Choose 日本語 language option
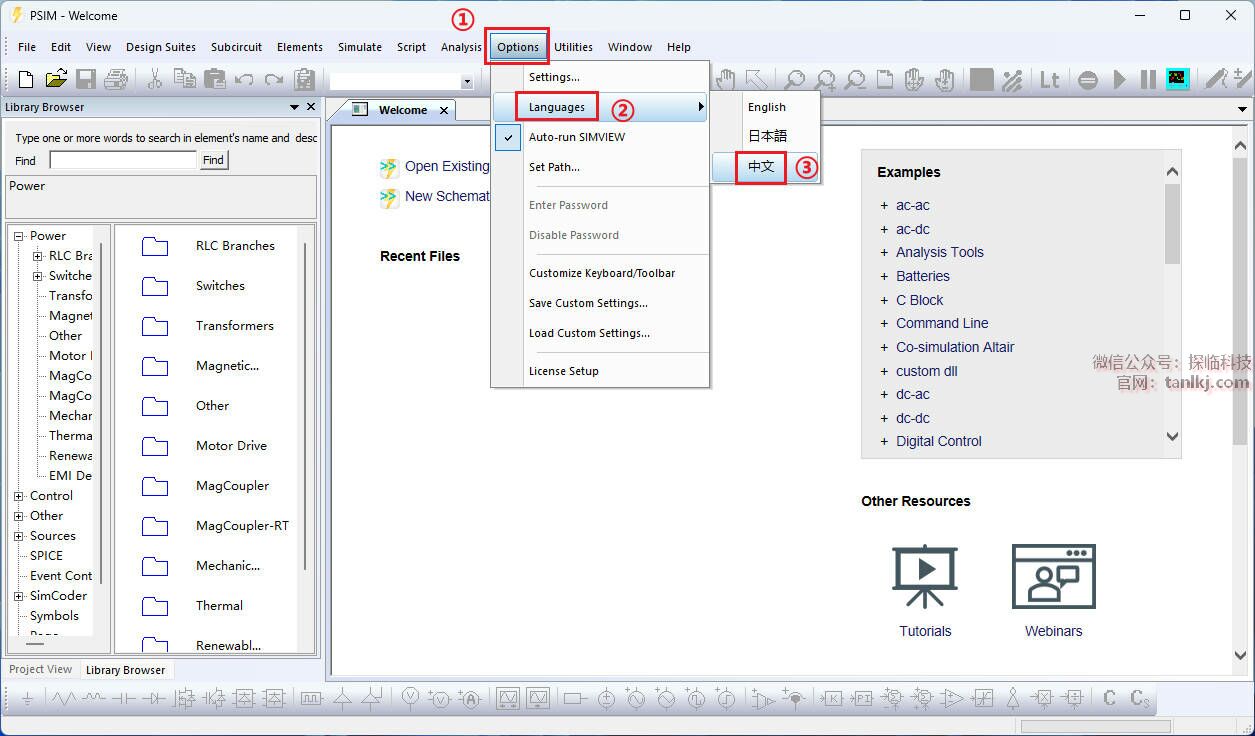Image resolution: width=1255 pixels, height=736 pixels. (766, 136)
